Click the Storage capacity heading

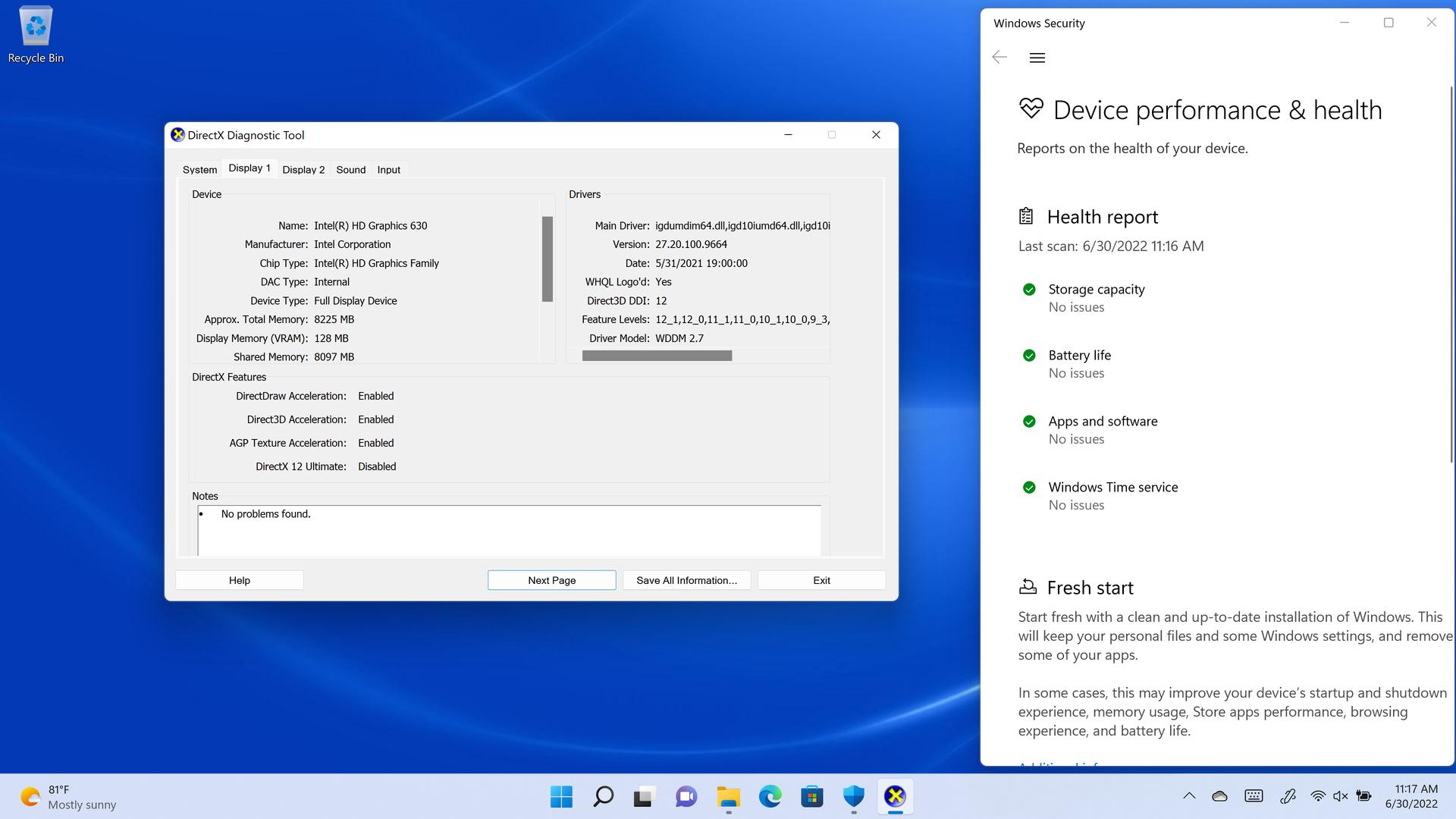1097,290
